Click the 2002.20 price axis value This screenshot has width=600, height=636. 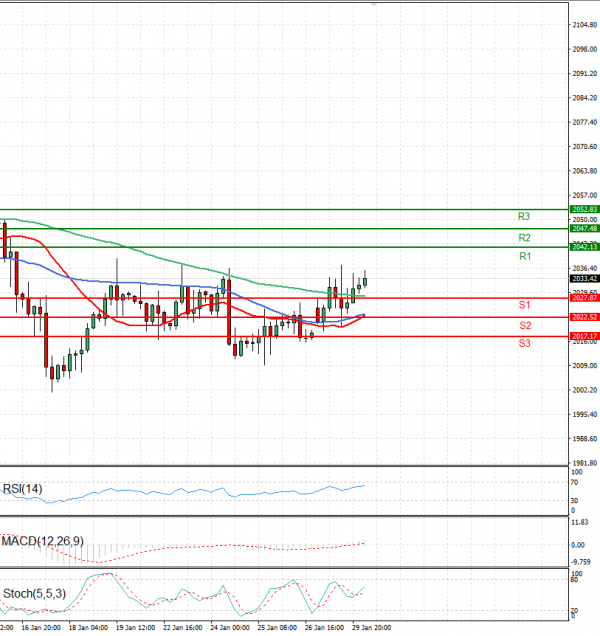pos(585,390)
